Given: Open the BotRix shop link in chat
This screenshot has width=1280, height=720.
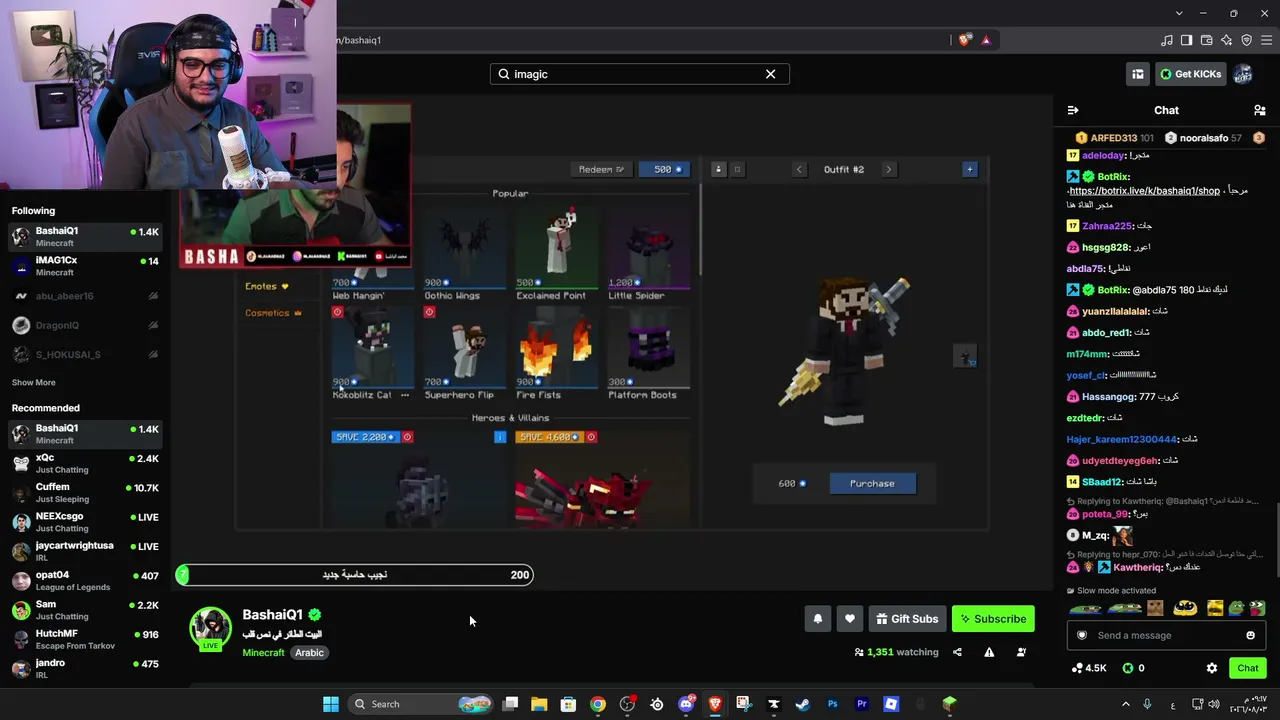Looking at the screenshot, I should pos(1145,191).
